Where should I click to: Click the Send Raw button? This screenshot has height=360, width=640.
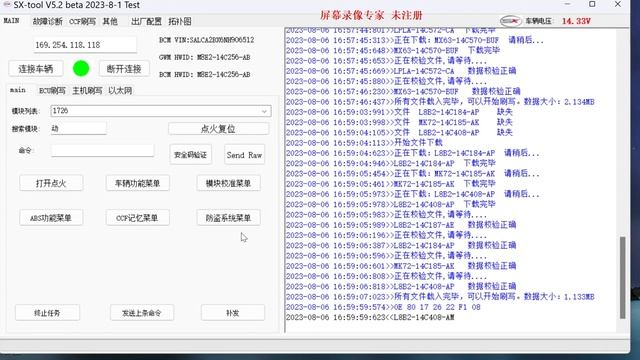(244, 155)
